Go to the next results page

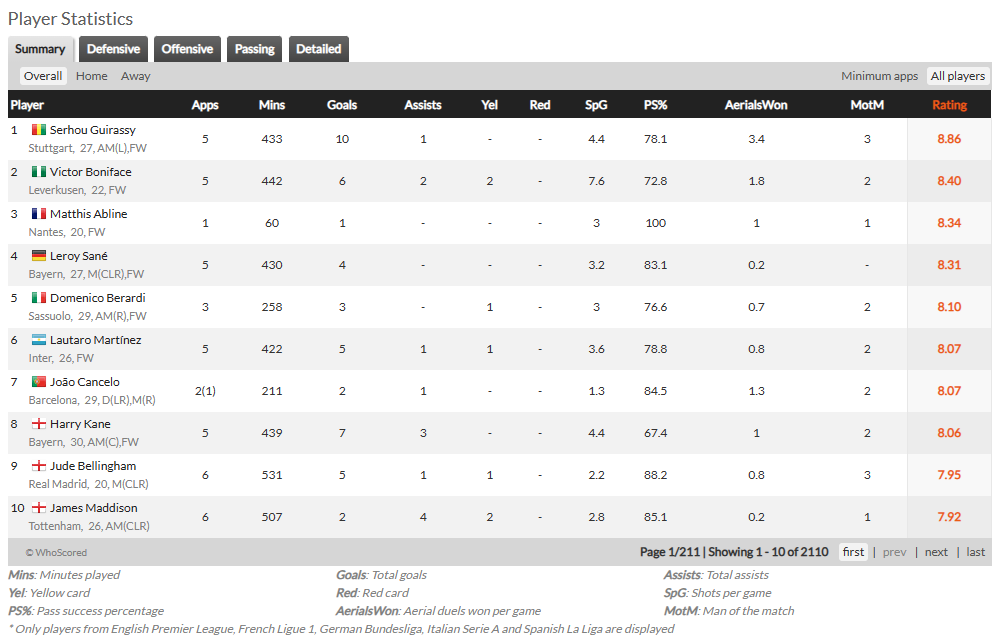[936, 552]
